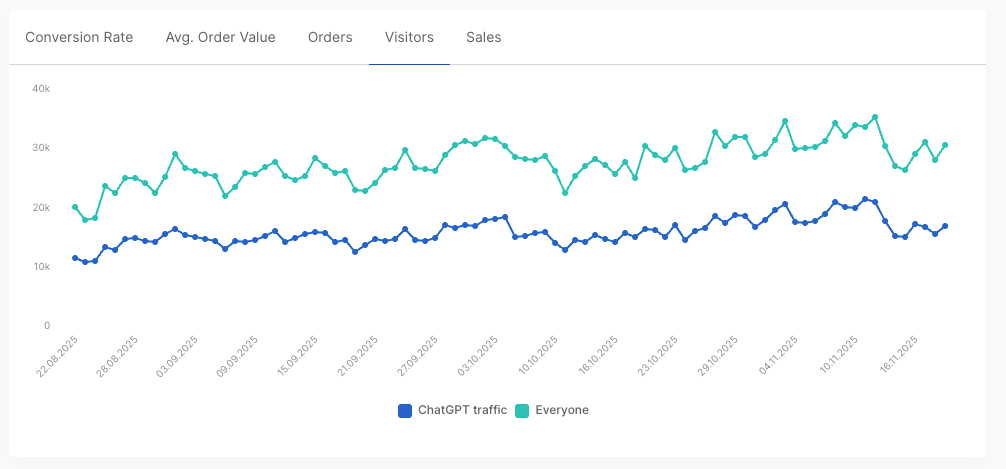Hide the Everyone series via legend label
Screen dimensions: 1006x469
click(562, 410)
